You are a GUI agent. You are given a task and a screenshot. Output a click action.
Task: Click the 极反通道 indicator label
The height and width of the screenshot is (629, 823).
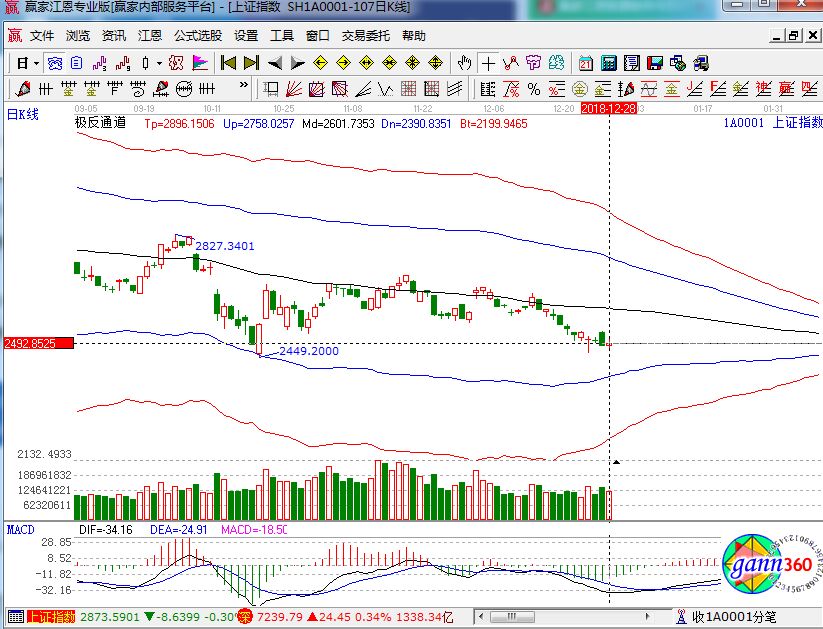pos(100,124)
